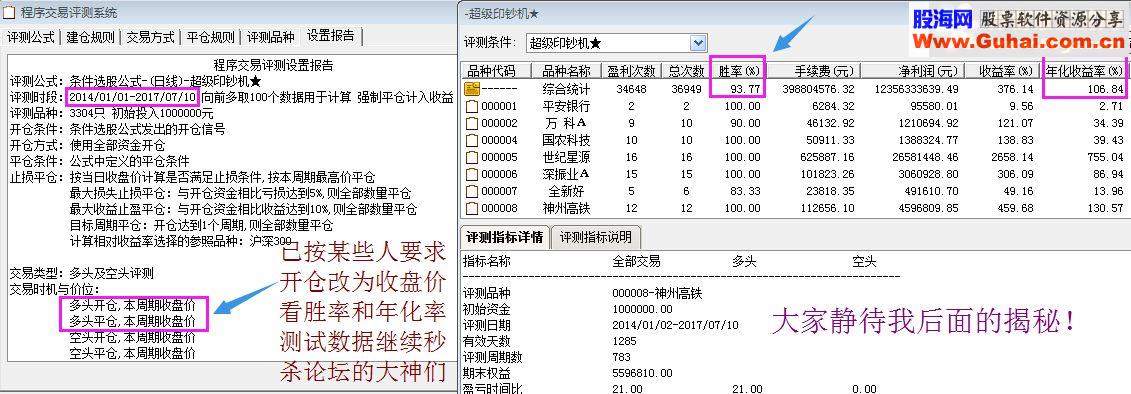Viewport: 1131px width, 394px height.
Task: Go to the 平仓规则 tab
Action: click(210, 37)
